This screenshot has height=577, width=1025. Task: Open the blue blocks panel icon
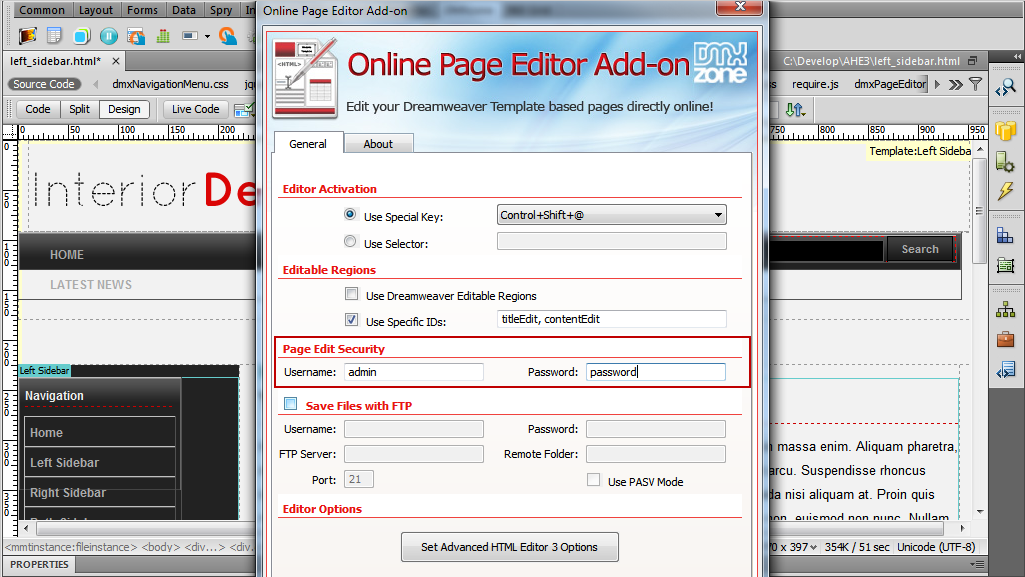point(1005,235)
